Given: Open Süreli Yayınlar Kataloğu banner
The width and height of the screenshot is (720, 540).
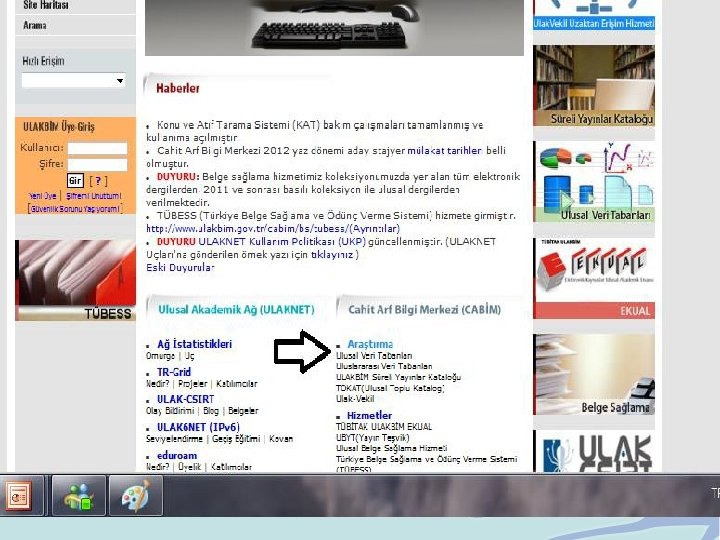Looking at the screenshot, I should coord(594,85).
